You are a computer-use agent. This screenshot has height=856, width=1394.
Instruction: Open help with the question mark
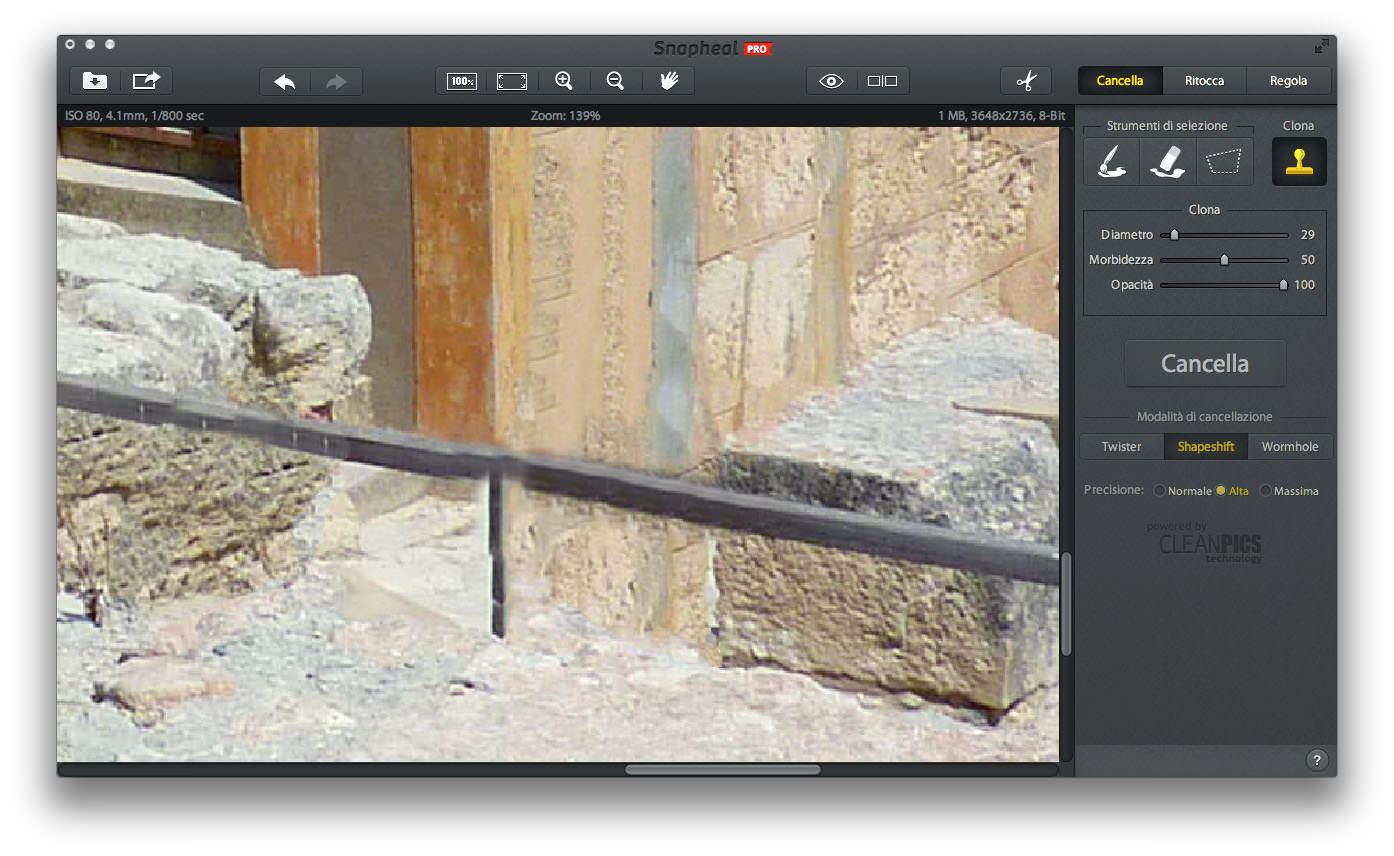click(x=1317, y=760)
